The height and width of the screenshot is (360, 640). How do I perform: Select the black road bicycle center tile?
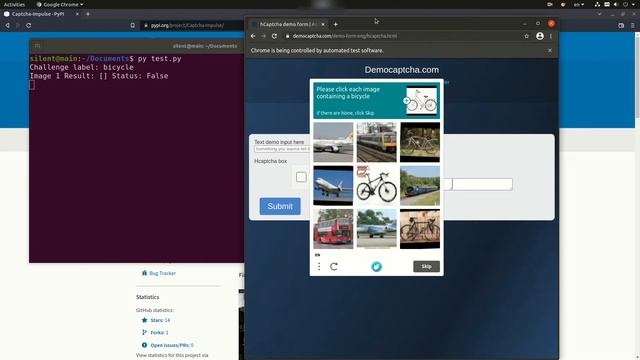[x=376, y=185]
